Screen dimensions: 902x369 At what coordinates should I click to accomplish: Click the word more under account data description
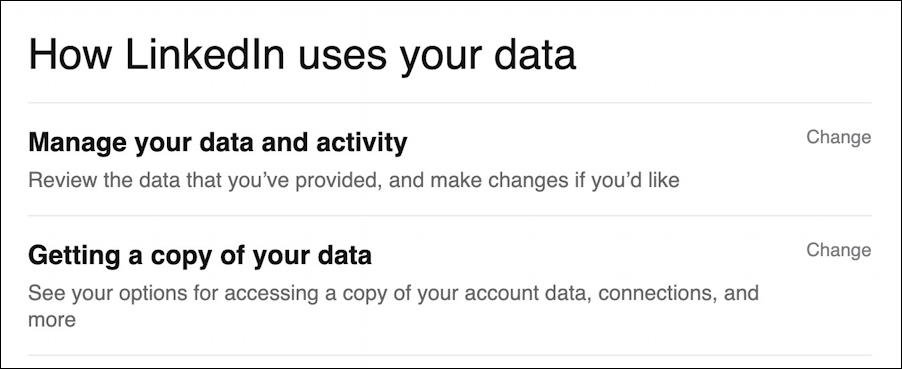(x=52, y=319)
